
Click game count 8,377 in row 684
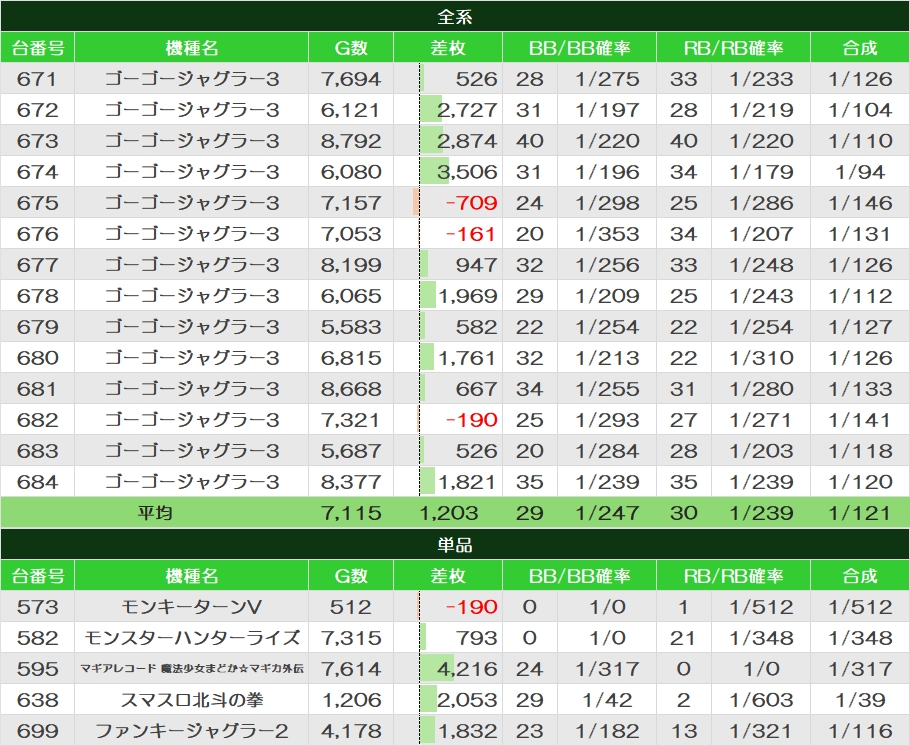click(351, 482)
